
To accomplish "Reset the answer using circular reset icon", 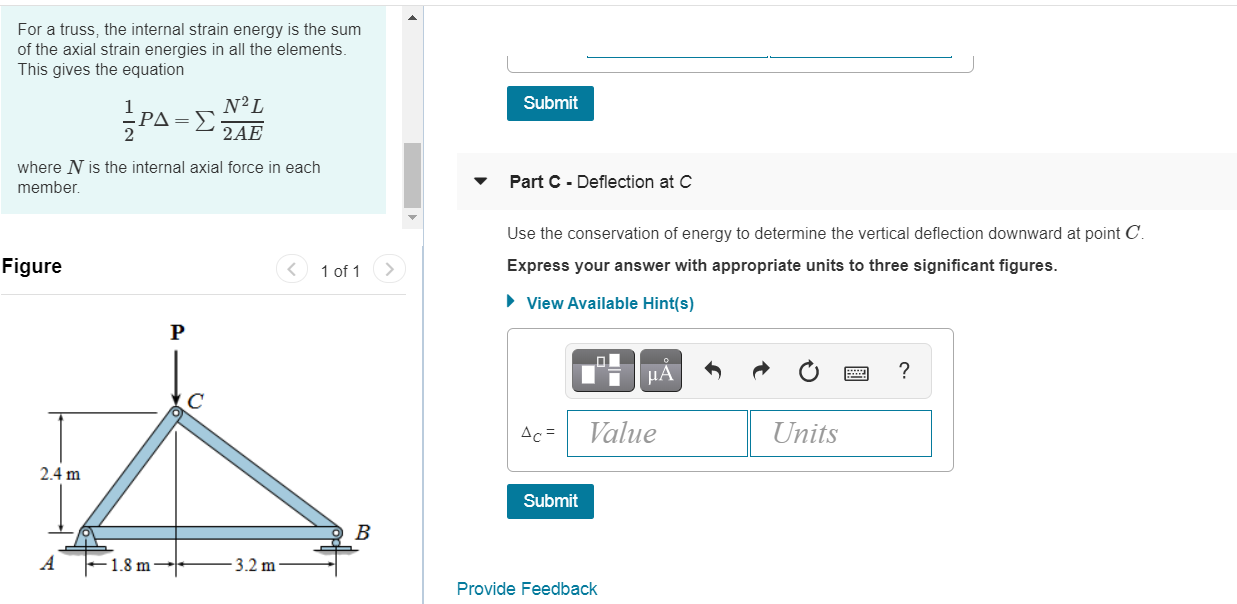I will (x=808, y=370).
